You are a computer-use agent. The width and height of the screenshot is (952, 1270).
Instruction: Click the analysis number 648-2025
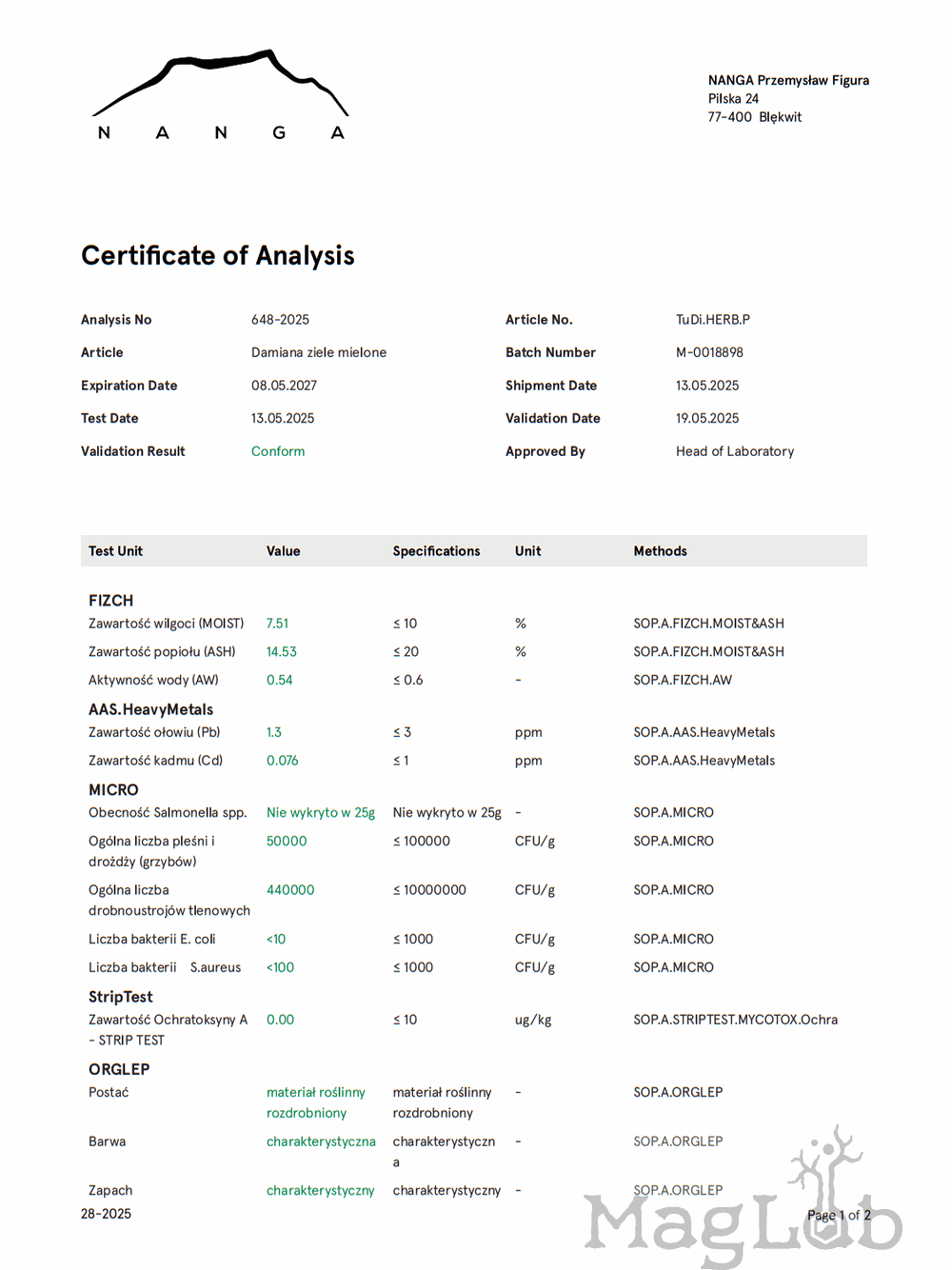click(280, 320)
